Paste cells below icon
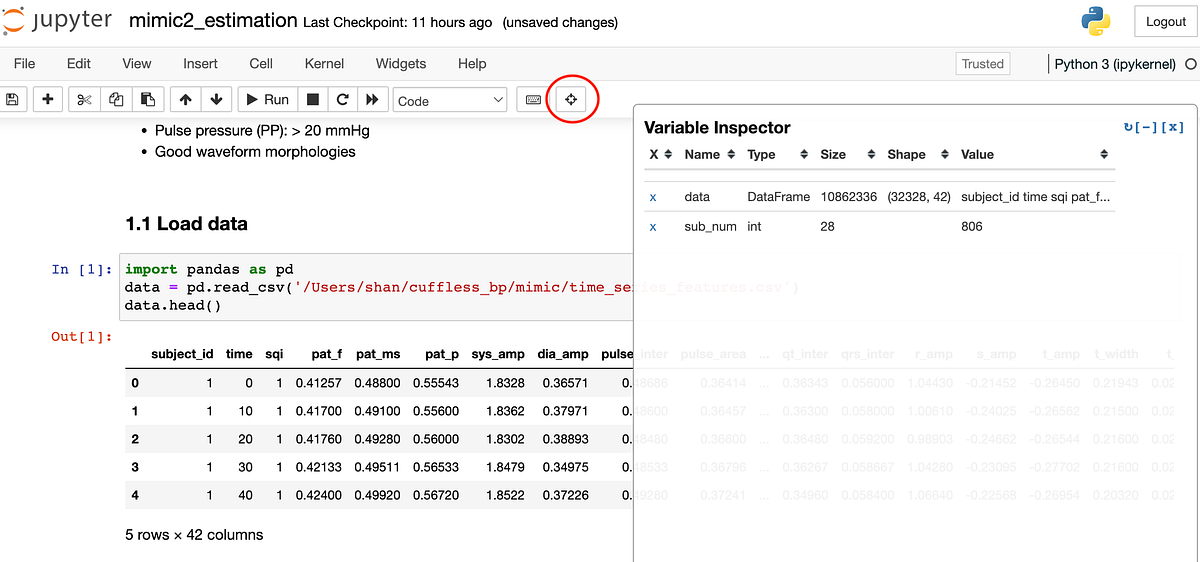Viewport: 1200px width, 562px height. 147,100
